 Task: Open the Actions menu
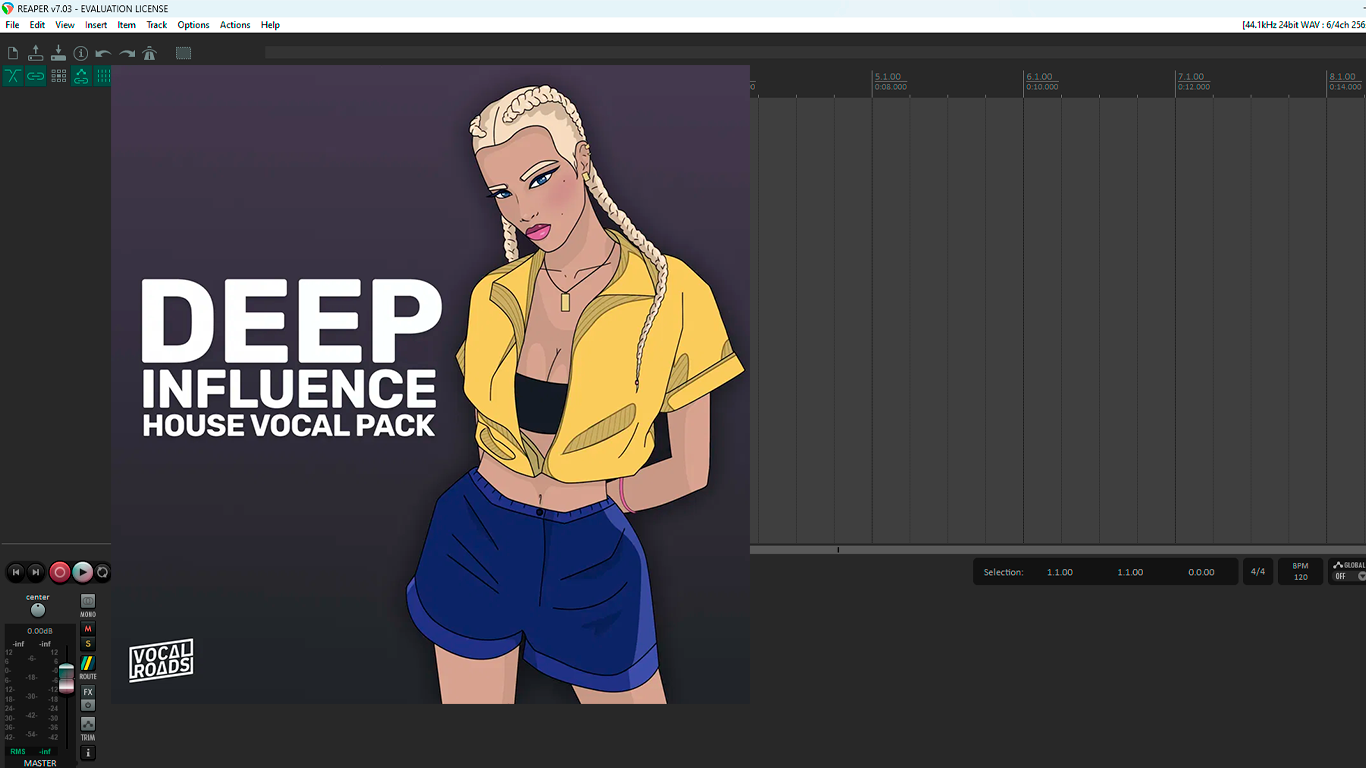tap(235, 25)
